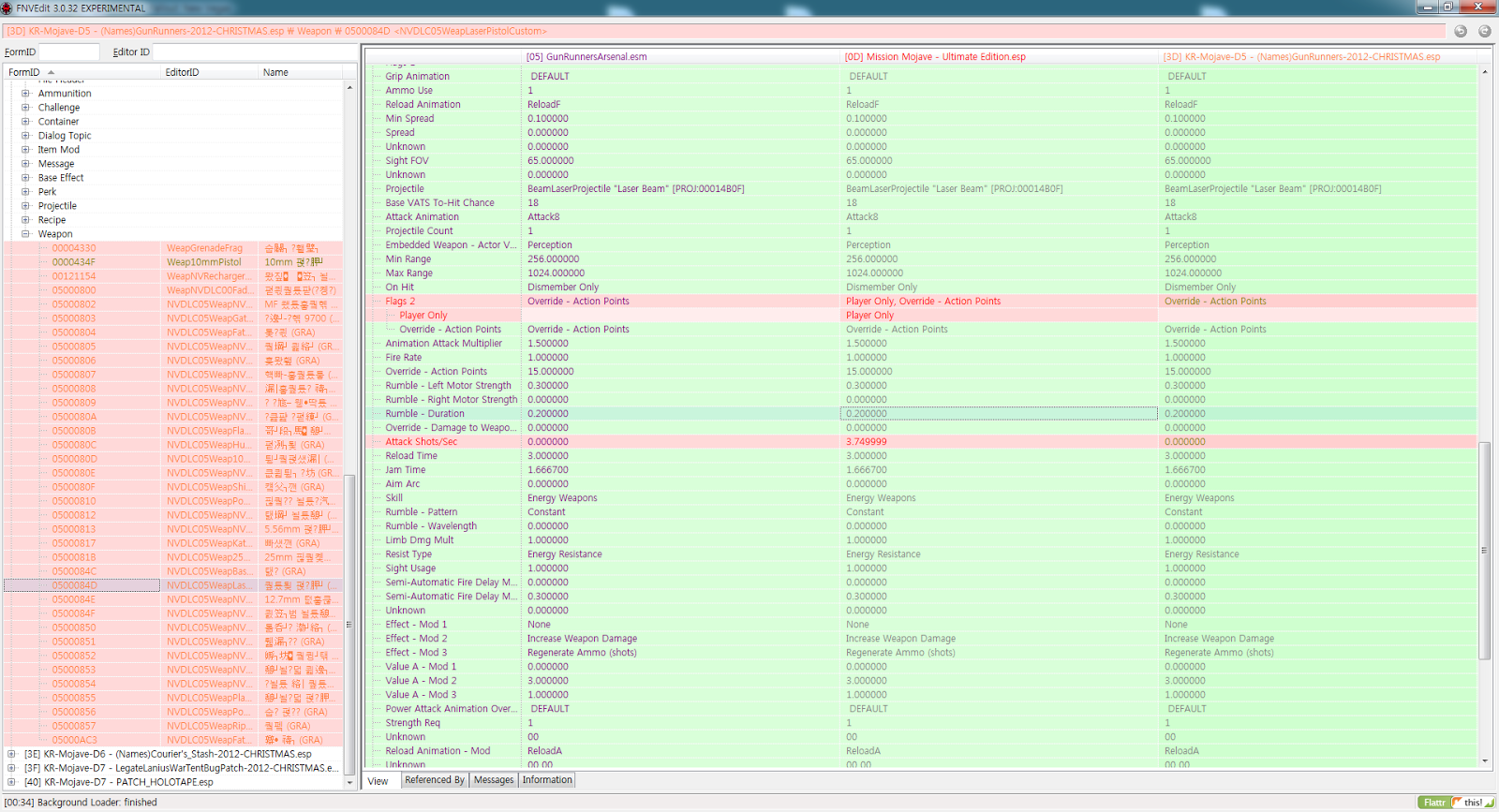Click Mission Mojave Attack Shots/Sec value 3.749999
The height and width of the screenshot is (812, 1499).
pos(867,442)
